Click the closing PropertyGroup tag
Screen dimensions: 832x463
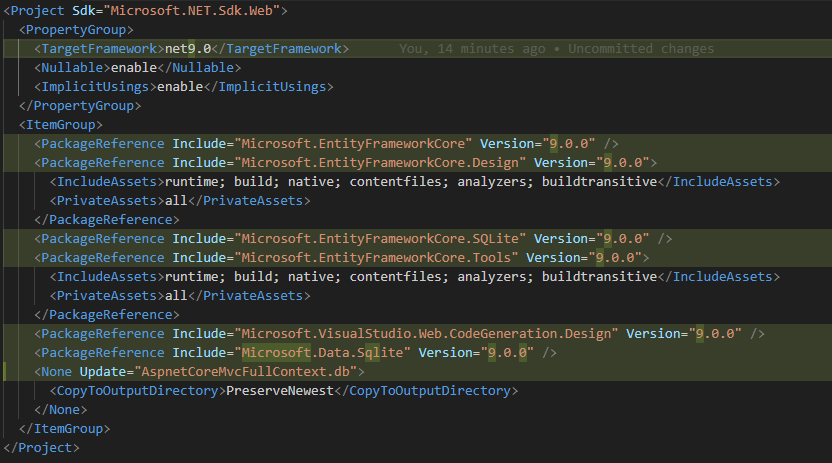[x=80, y=106]
